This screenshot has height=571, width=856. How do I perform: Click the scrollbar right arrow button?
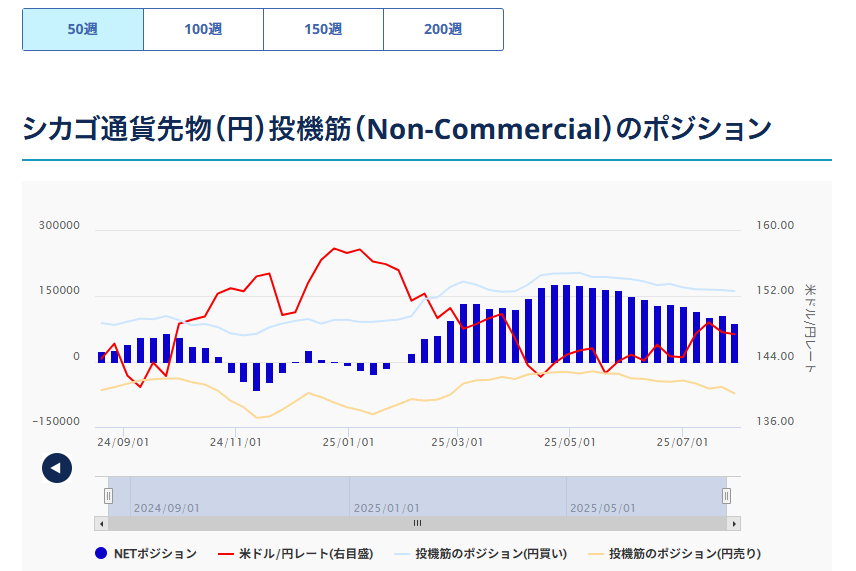click(734, 524)
